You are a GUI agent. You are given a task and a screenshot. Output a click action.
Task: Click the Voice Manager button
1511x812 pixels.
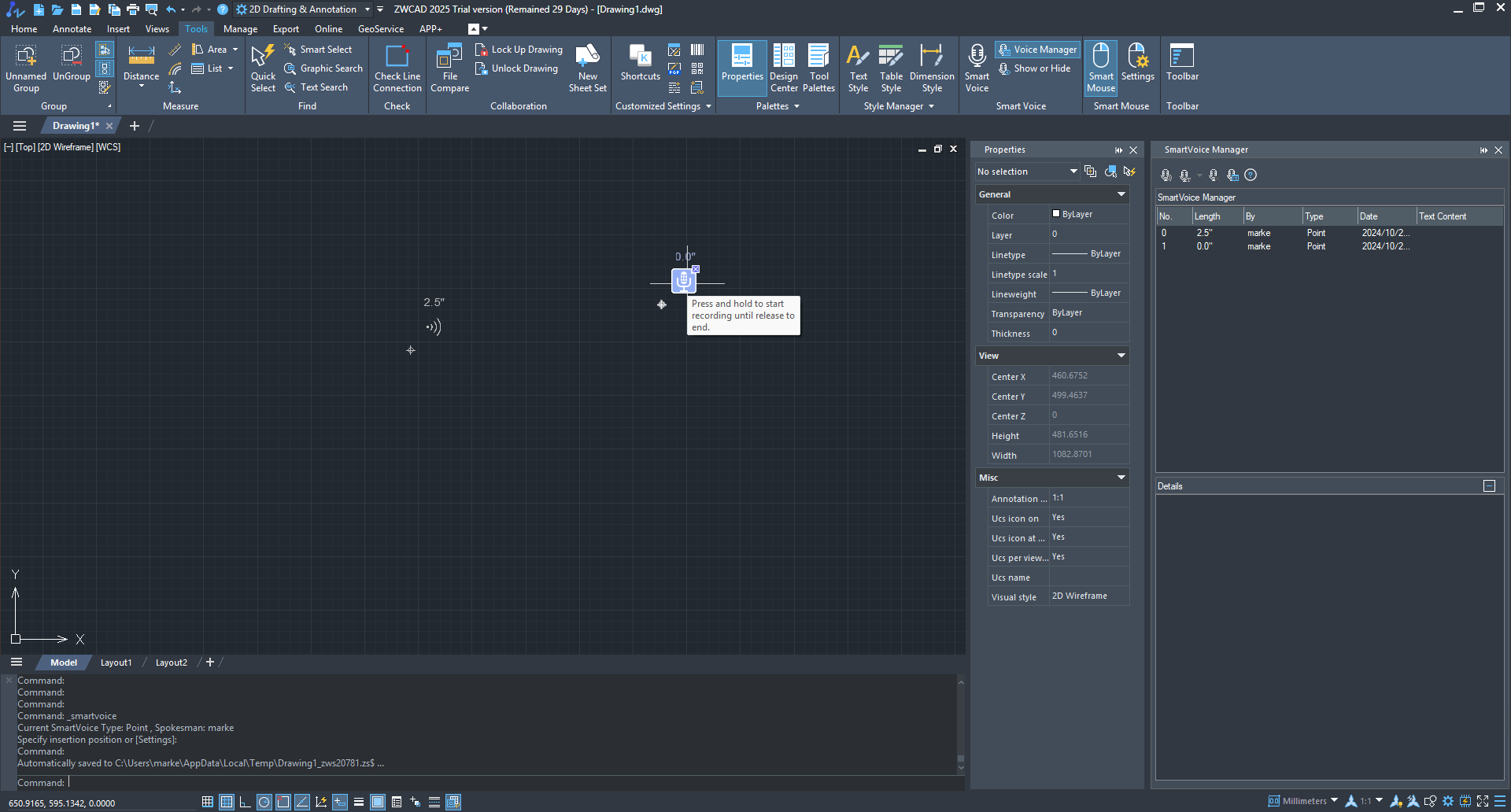pyautogui.click(x=1037, y=50)
